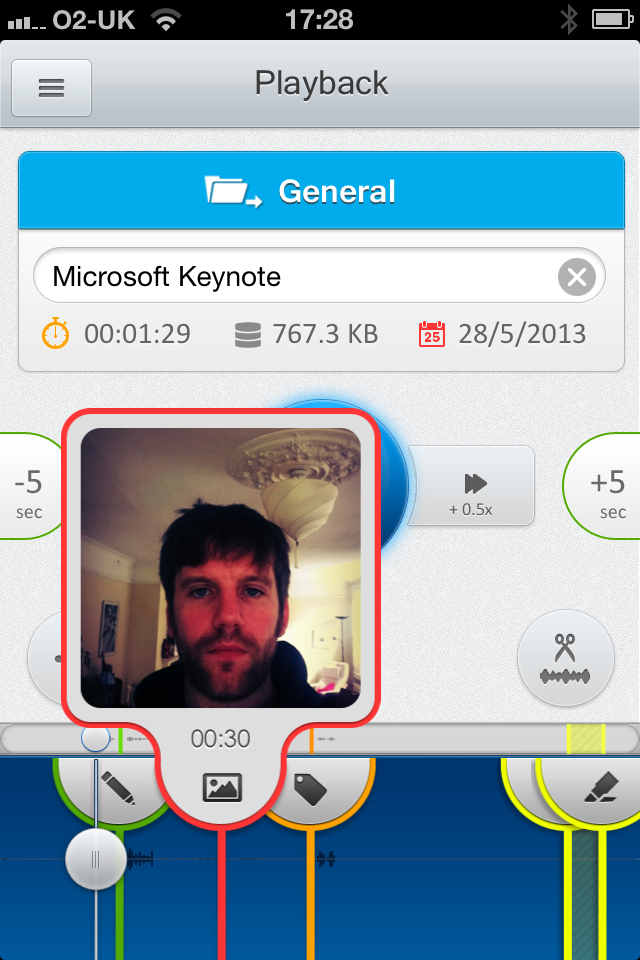The width and height of the screenshot is (640, 960).
Task: Tap the photo annotation icon under the popup
Action: coord(222,789)
